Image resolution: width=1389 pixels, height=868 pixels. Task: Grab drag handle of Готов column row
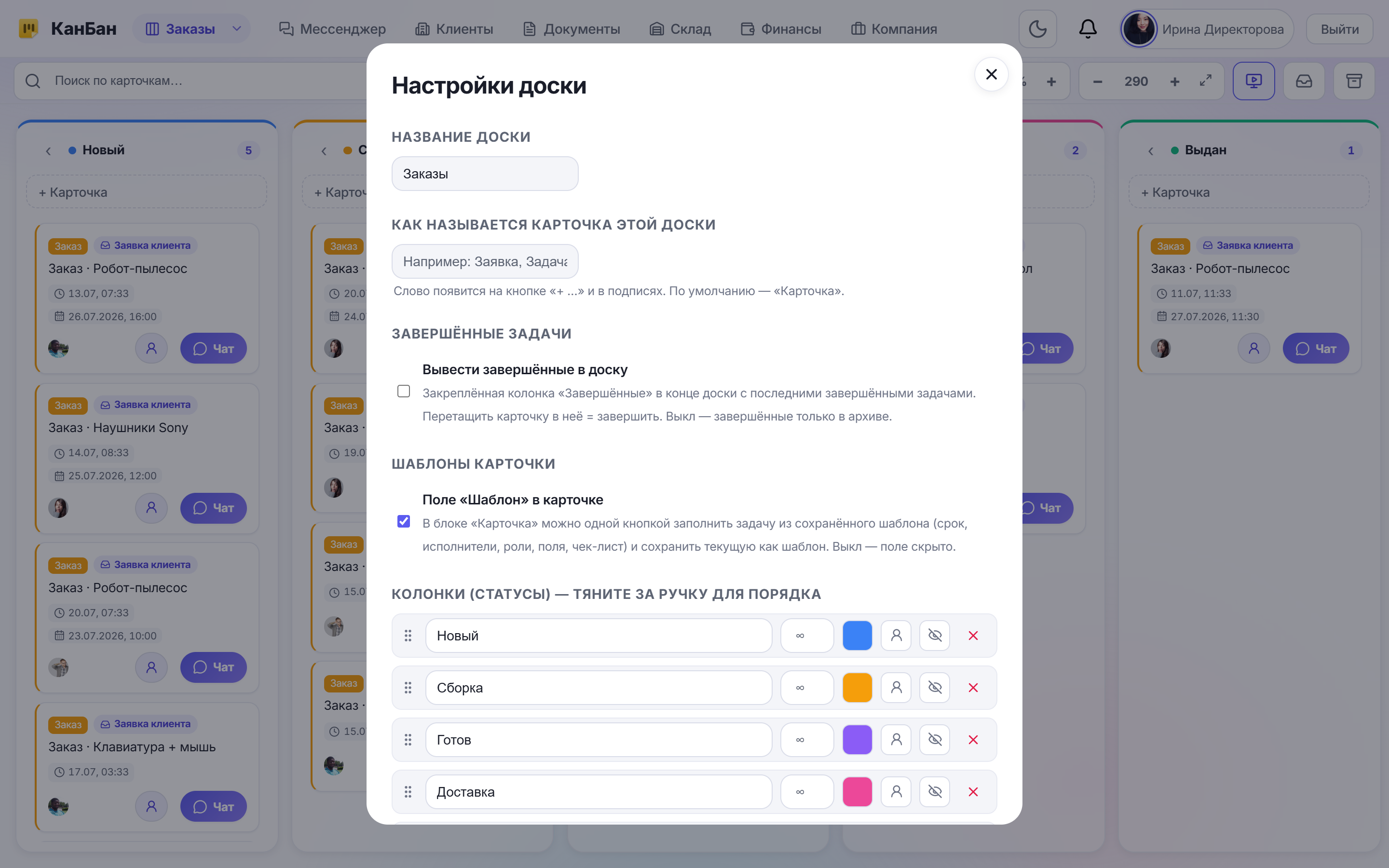408,740
